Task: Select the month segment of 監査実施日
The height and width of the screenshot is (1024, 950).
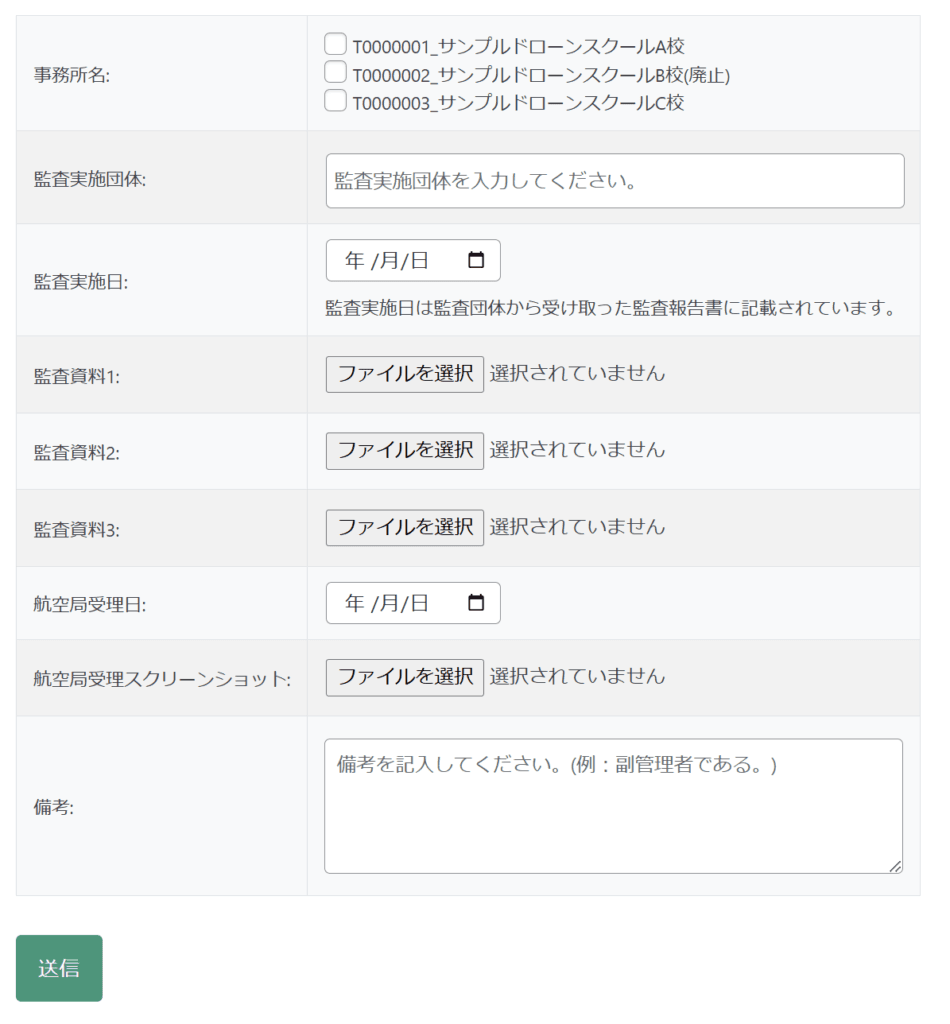Action: pyautogui.click(x=389, y=261)
